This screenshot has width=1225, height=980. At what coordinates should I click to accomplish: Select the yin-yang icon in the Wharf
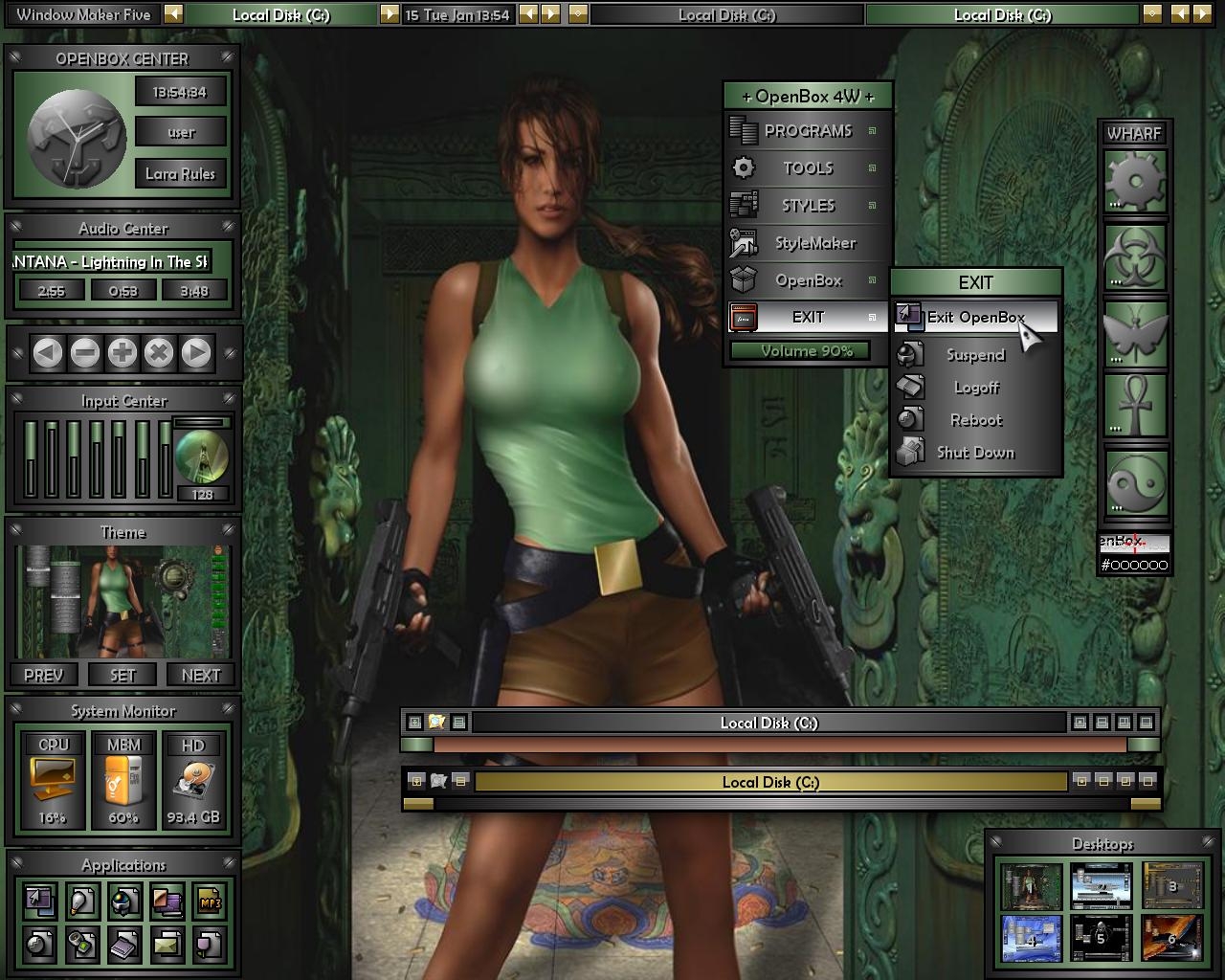pos(1136,481)
